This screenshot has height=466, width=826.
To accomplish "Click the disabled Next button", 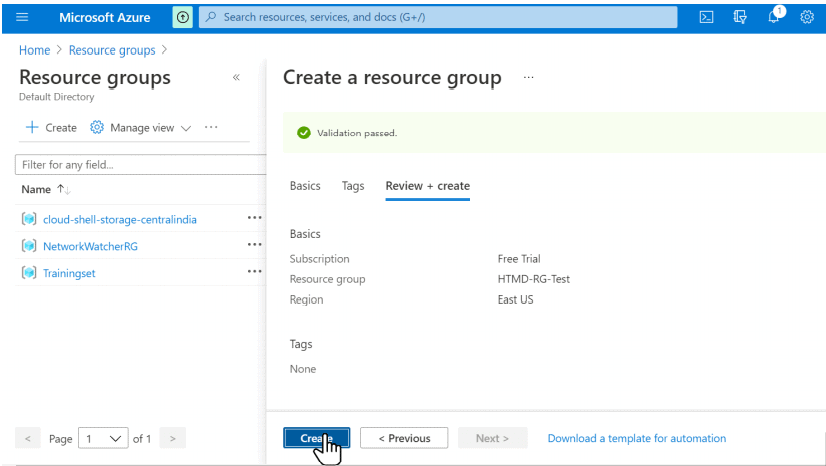I will click(x=493, y=438).
